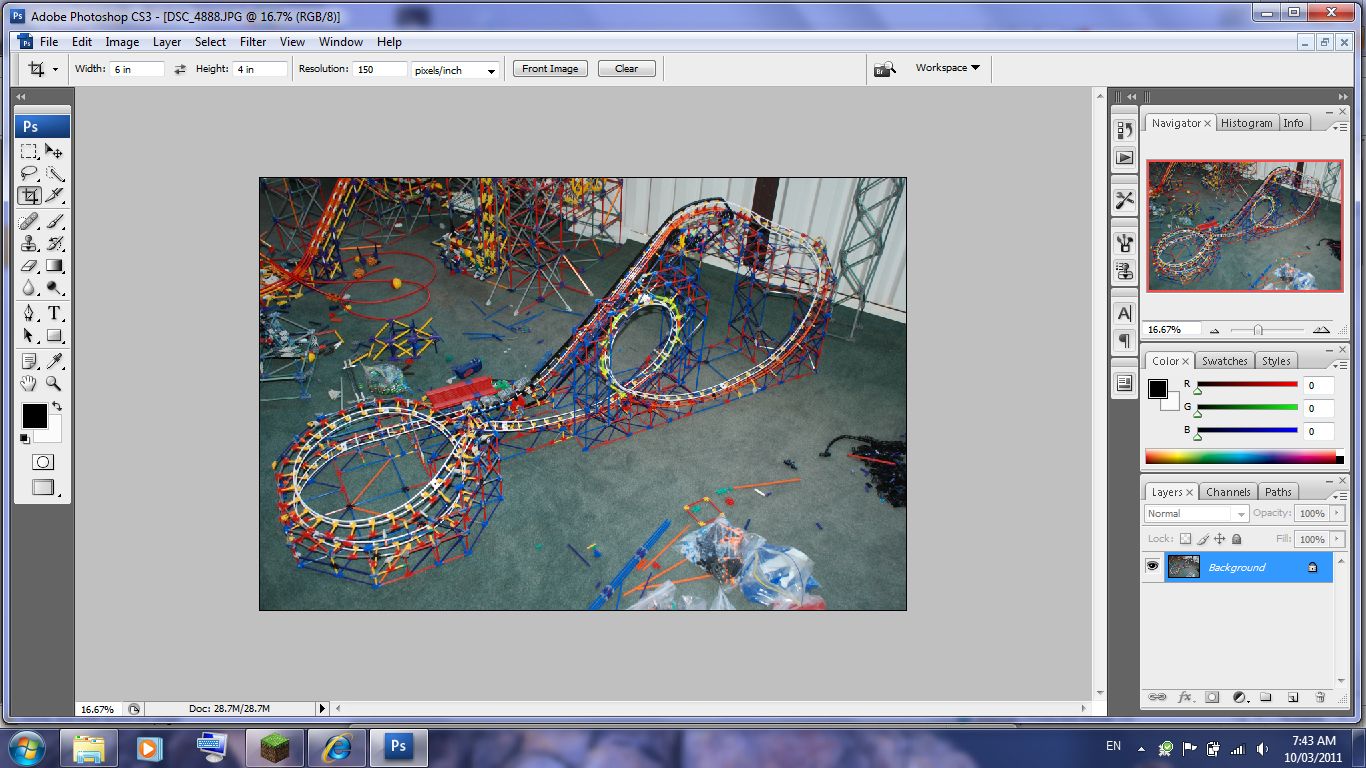Delete the layer using the trash icon
The width and height of the screenshot is (1366, 768).
pyautogui.click(x=1320, y=697)
